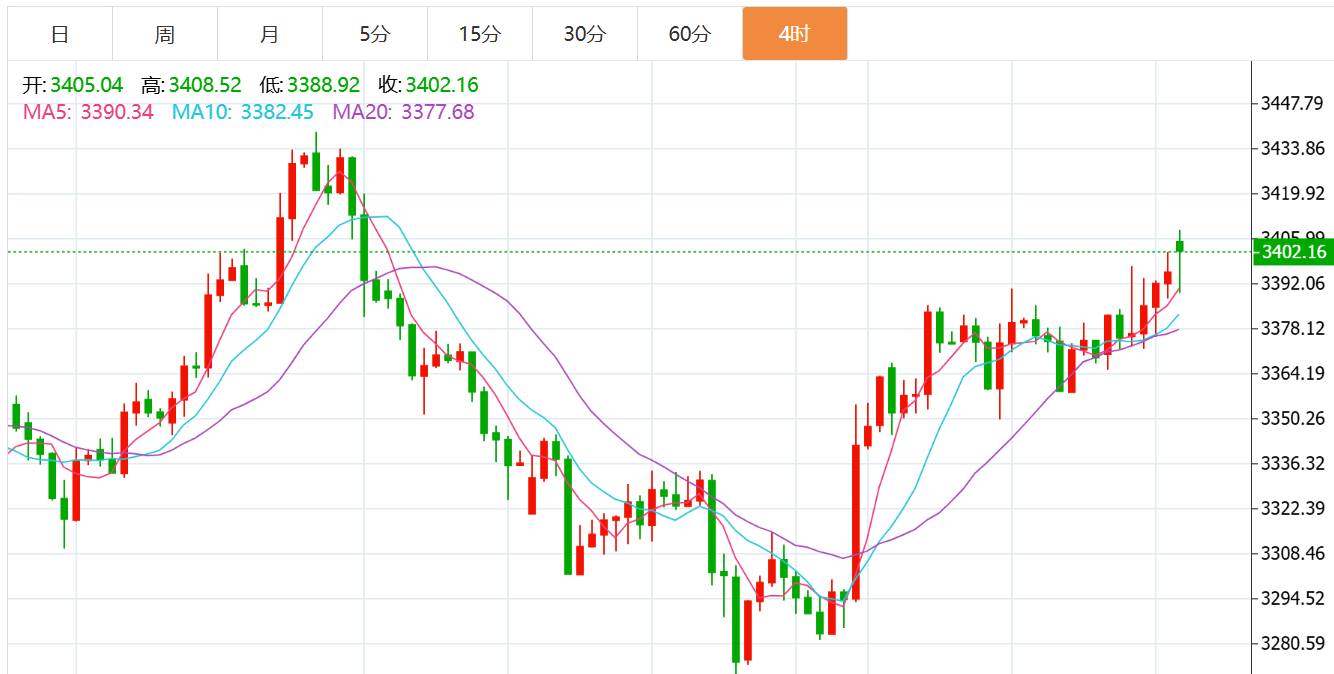The width and height of the screenshot is (1334, 674).
Task: Choose the 15分 interval tab
Action: coord(480,34)
